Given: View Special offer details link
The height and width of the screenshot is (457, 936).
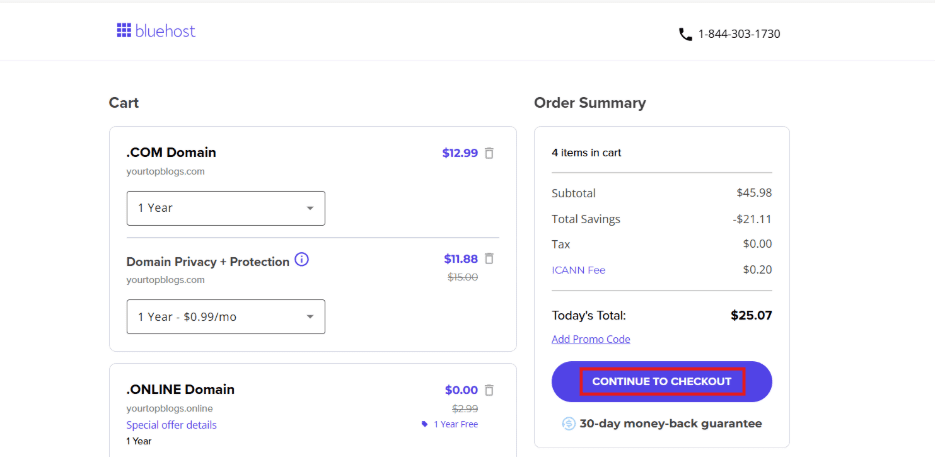Looking at the screenshot, I should 171,425.
